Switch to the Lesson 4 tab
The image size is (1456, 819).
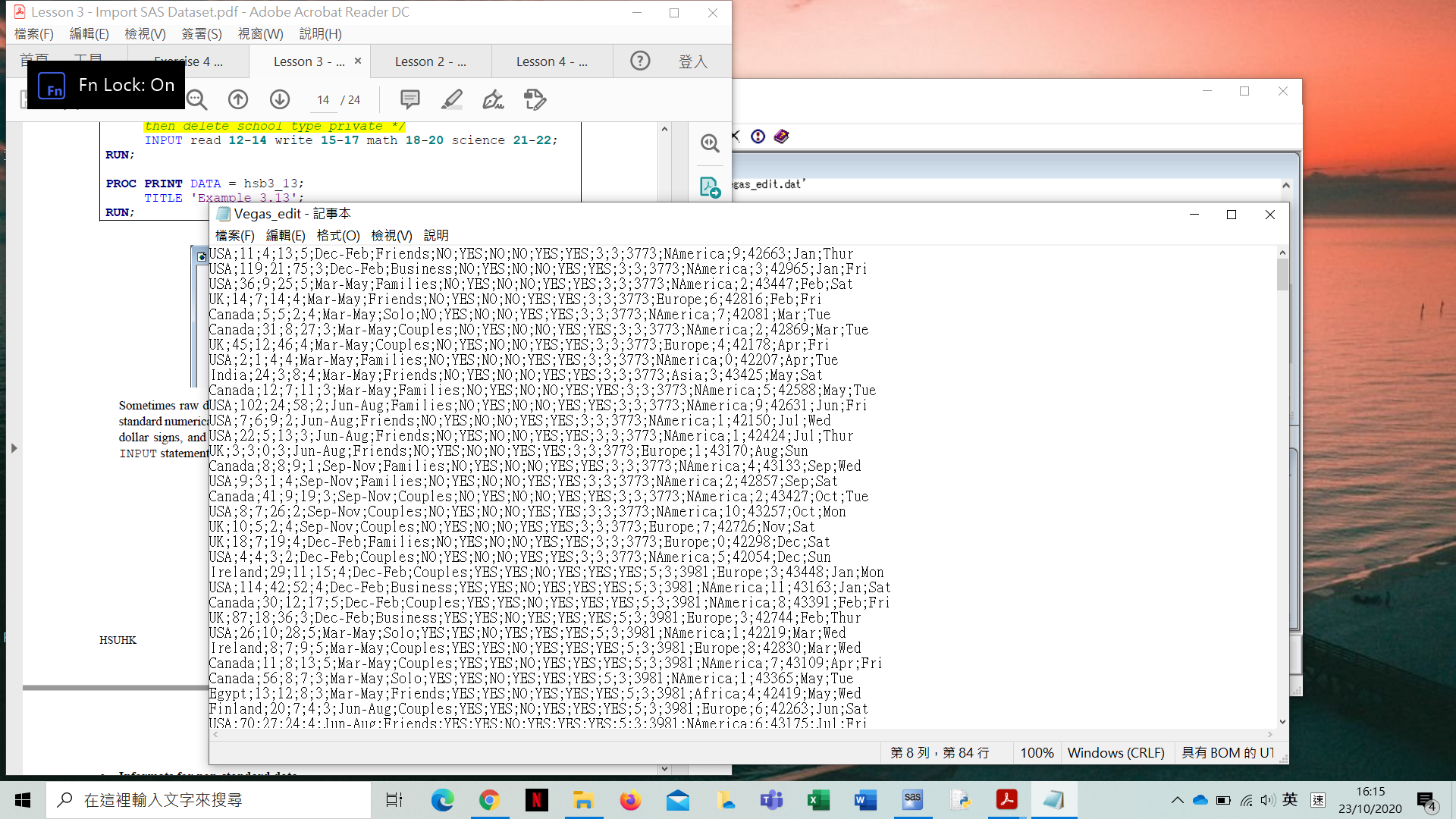[552, 61]
